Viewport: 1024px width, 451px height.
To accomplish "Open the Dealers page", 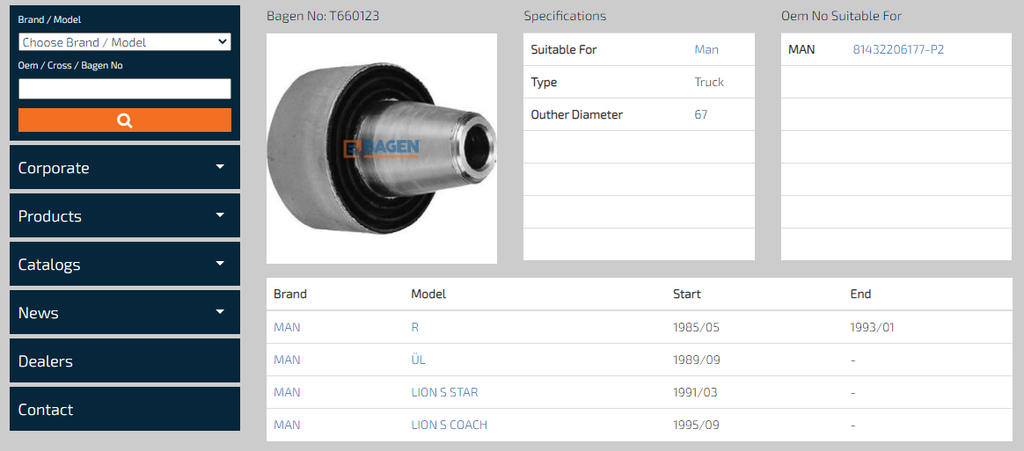I will 125,361.
